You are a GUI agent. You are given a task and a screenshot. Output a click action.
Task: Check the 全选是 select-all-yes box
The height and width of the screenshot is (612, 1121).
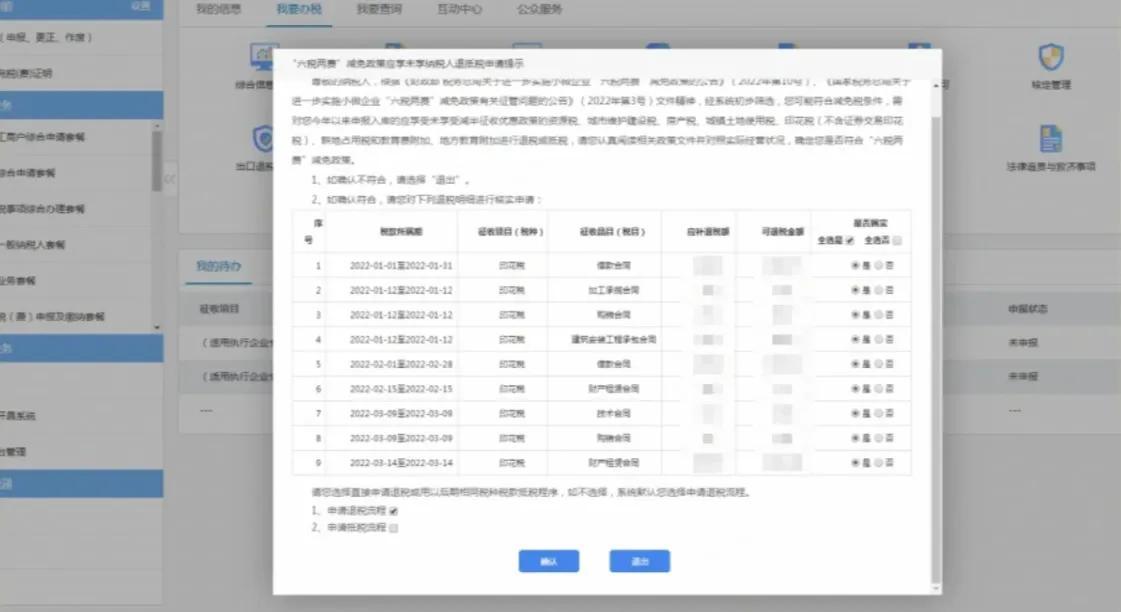click(x=850, y=241)
